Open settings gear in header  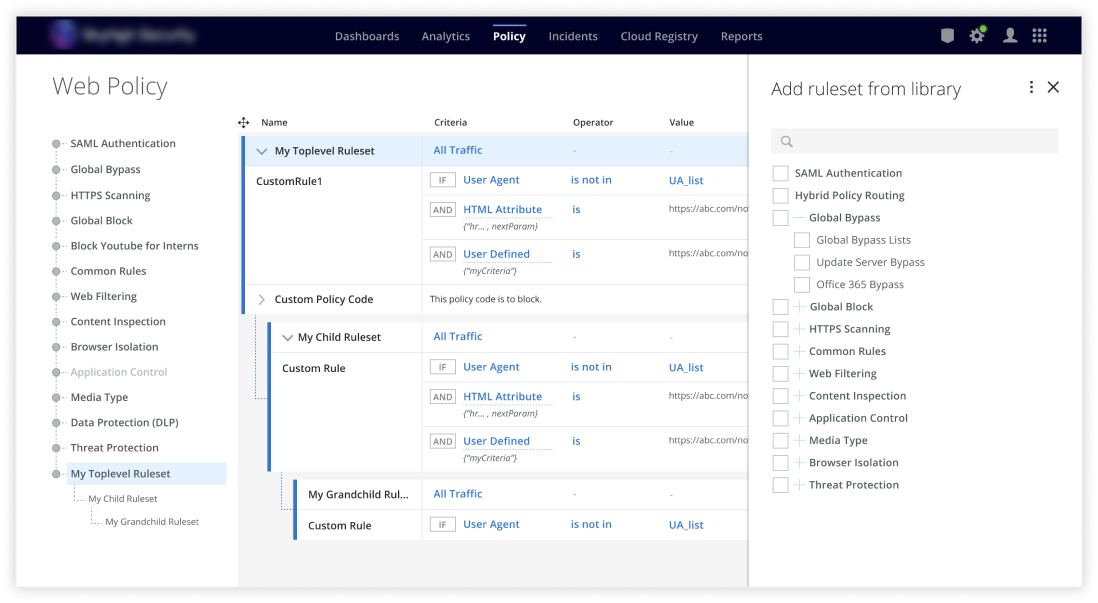tap(977, 36)
